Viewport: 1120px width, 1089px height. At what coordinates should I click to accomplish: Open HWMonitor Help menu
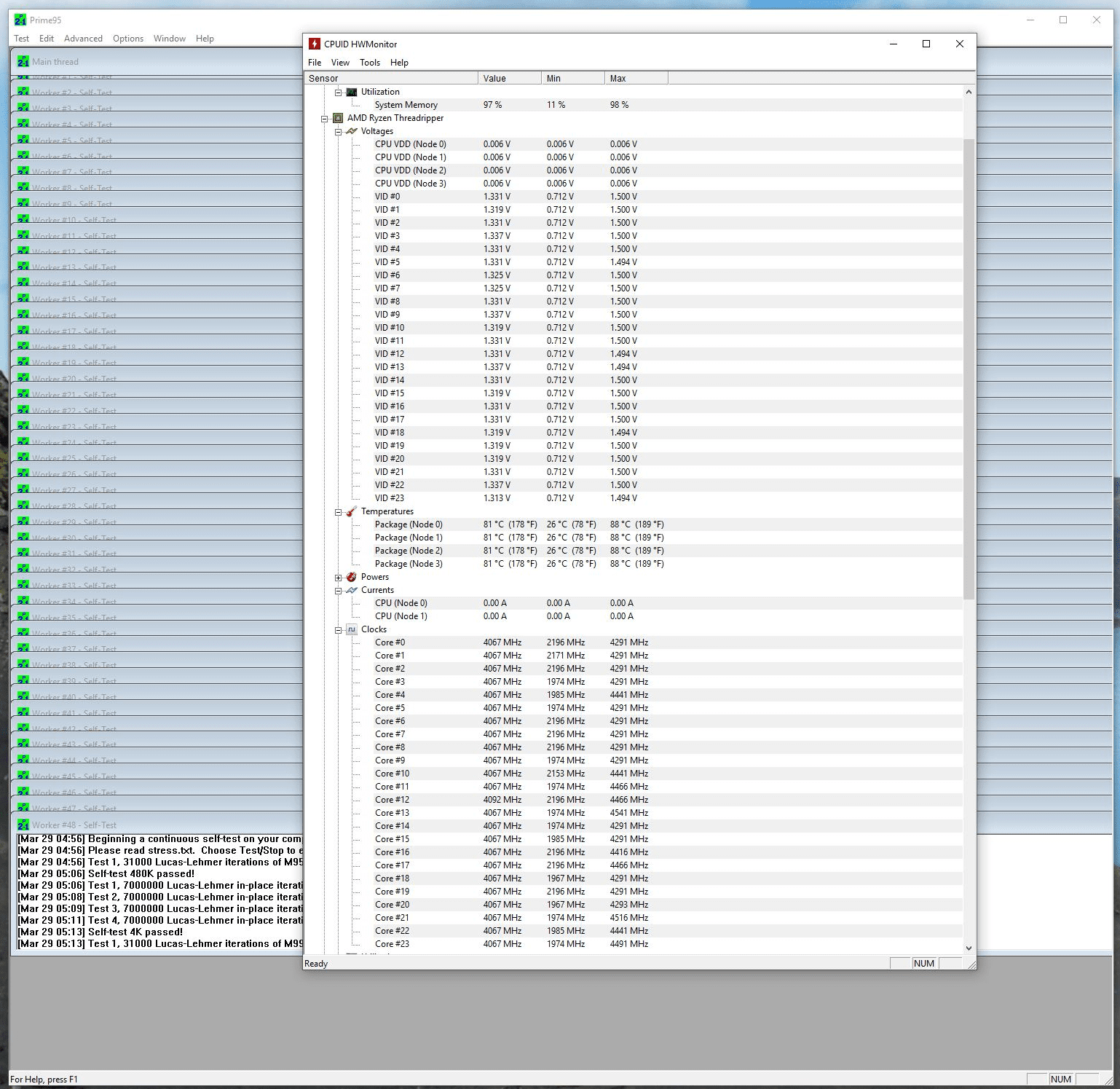399,63
